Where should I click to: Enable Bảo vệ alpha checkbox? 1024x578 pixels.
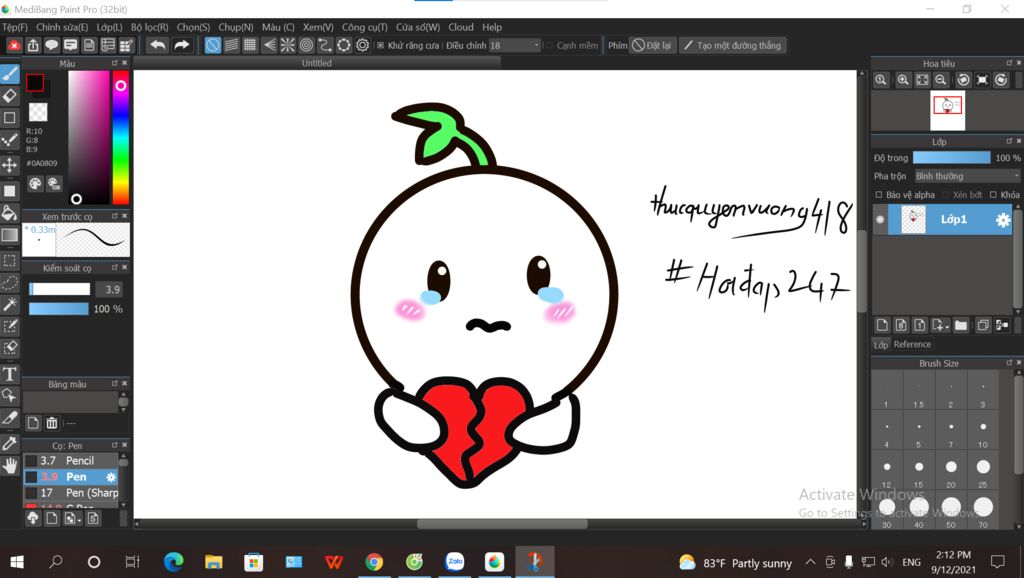879,195
